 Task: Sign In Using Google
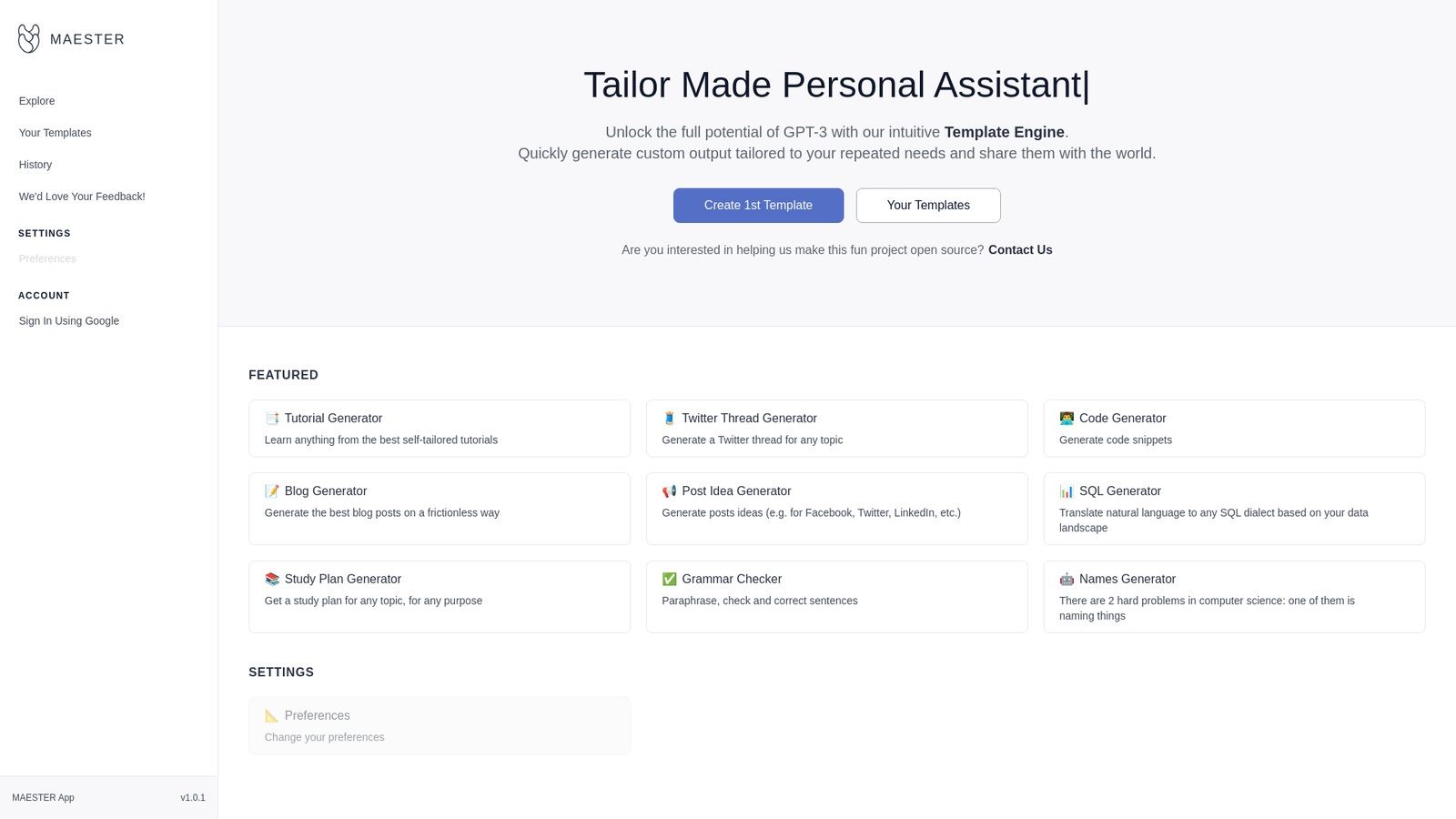click(69, 321)
